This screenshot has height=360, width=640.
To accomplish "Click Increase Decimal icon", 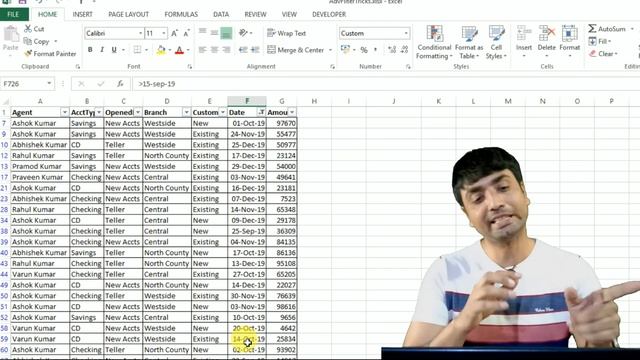I will click(x=392, y=50).
